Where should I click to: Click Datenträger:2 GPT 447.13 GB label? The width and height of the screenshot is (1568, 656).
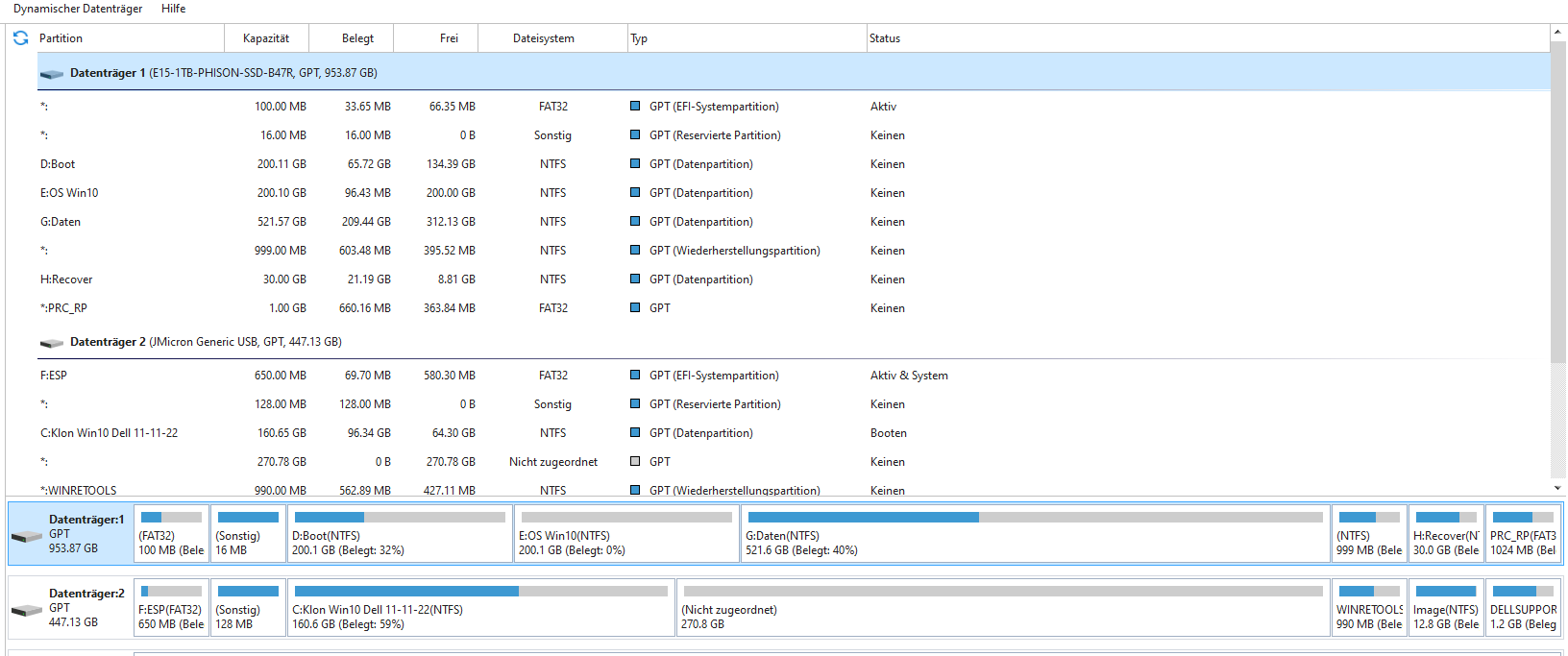click(x=86, y=608)
